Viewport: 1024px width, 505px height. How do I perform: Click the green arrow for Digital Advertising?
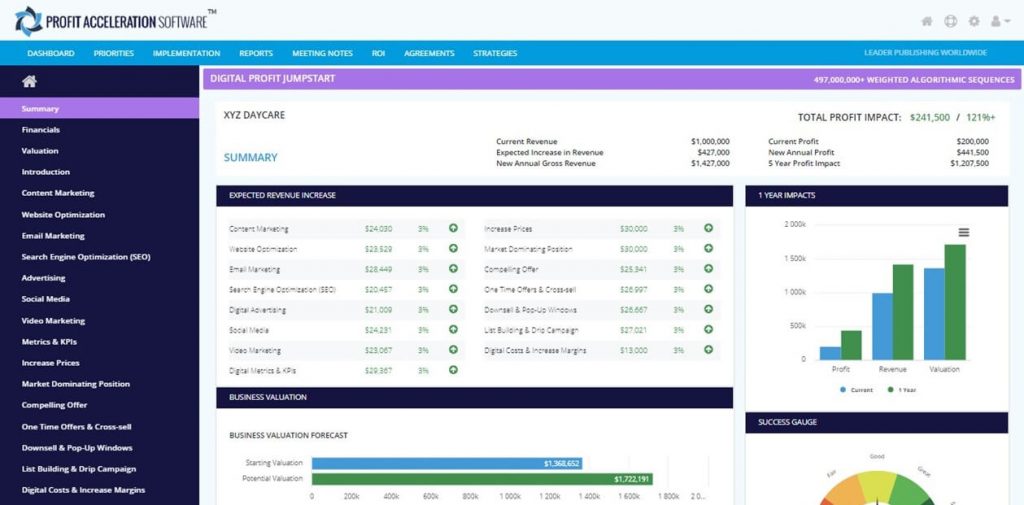click(453, 309)
